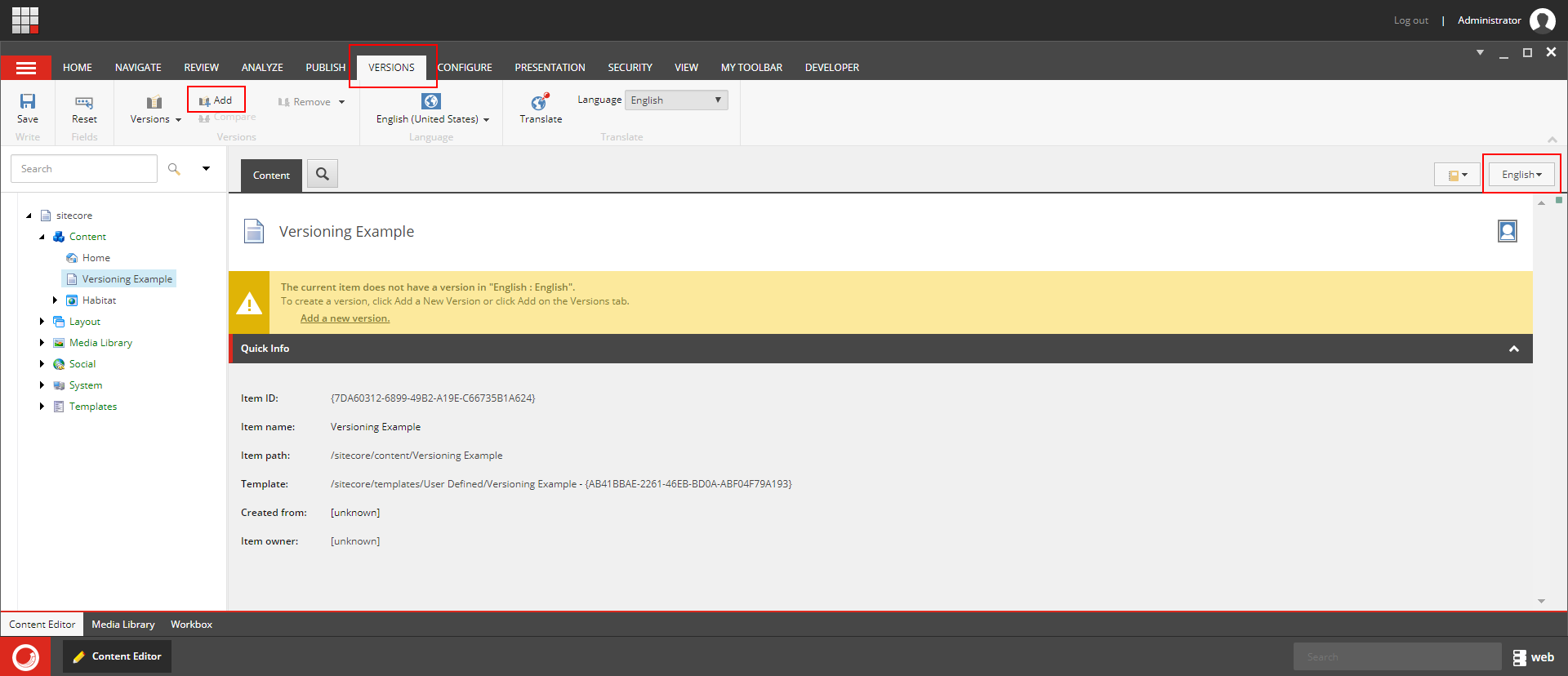Click the Administrator avatar icon

coord(1542,20)
